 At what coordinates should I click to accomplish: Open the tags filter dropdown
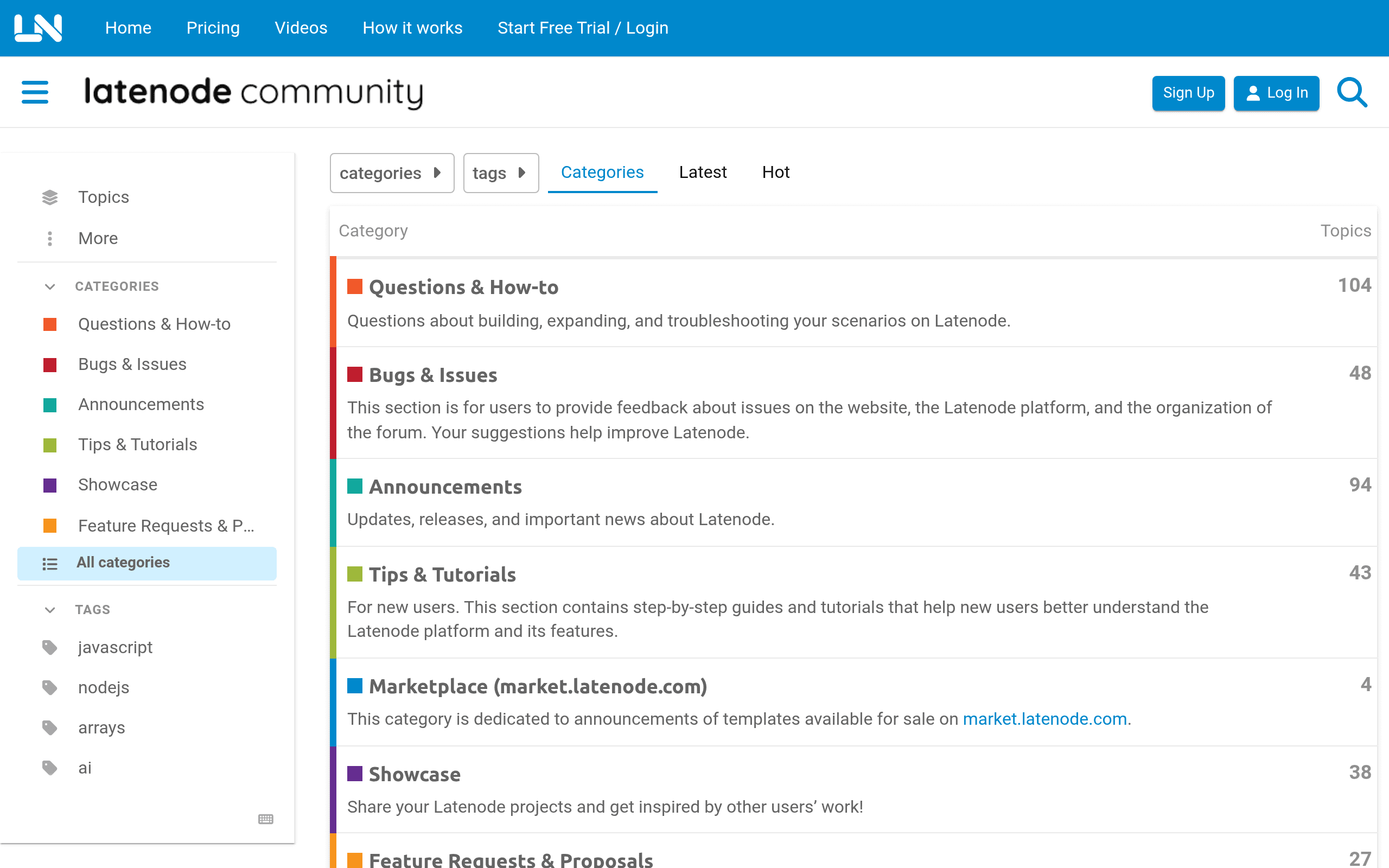point(500,173)
